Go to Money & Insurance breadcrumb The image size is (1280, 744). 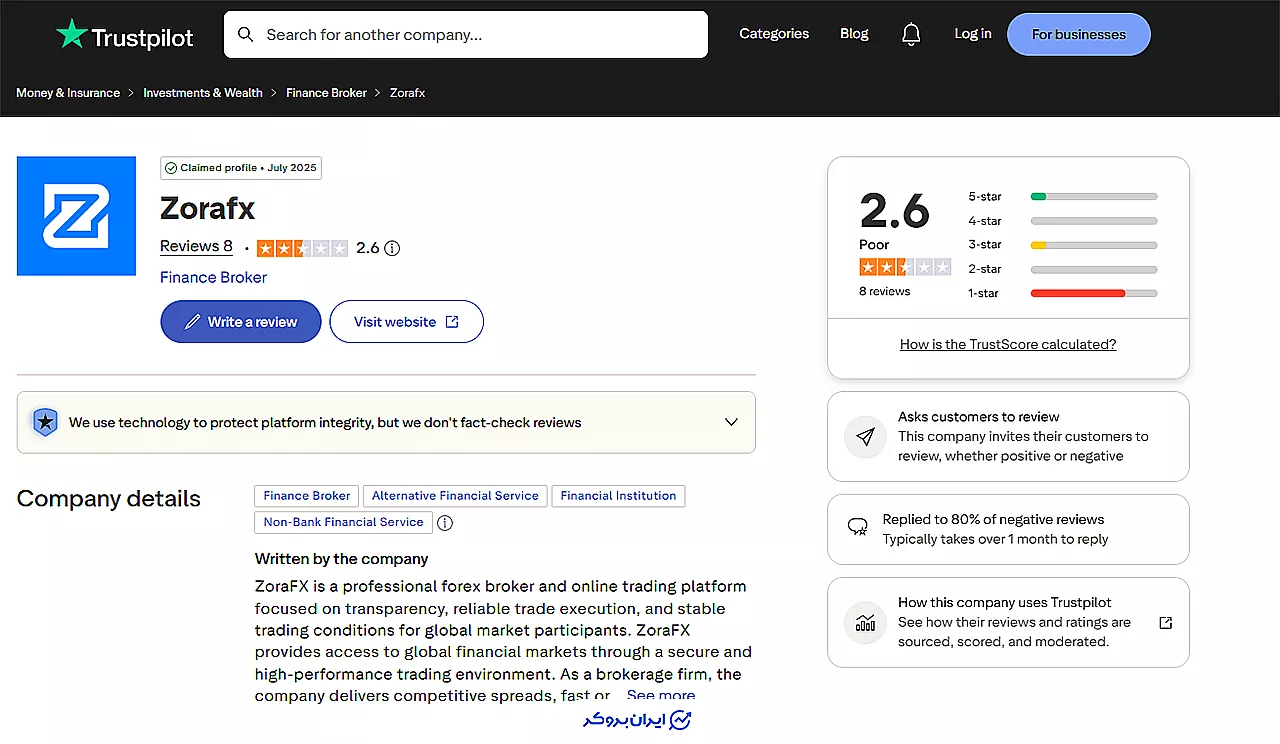(x=68, y=93)
